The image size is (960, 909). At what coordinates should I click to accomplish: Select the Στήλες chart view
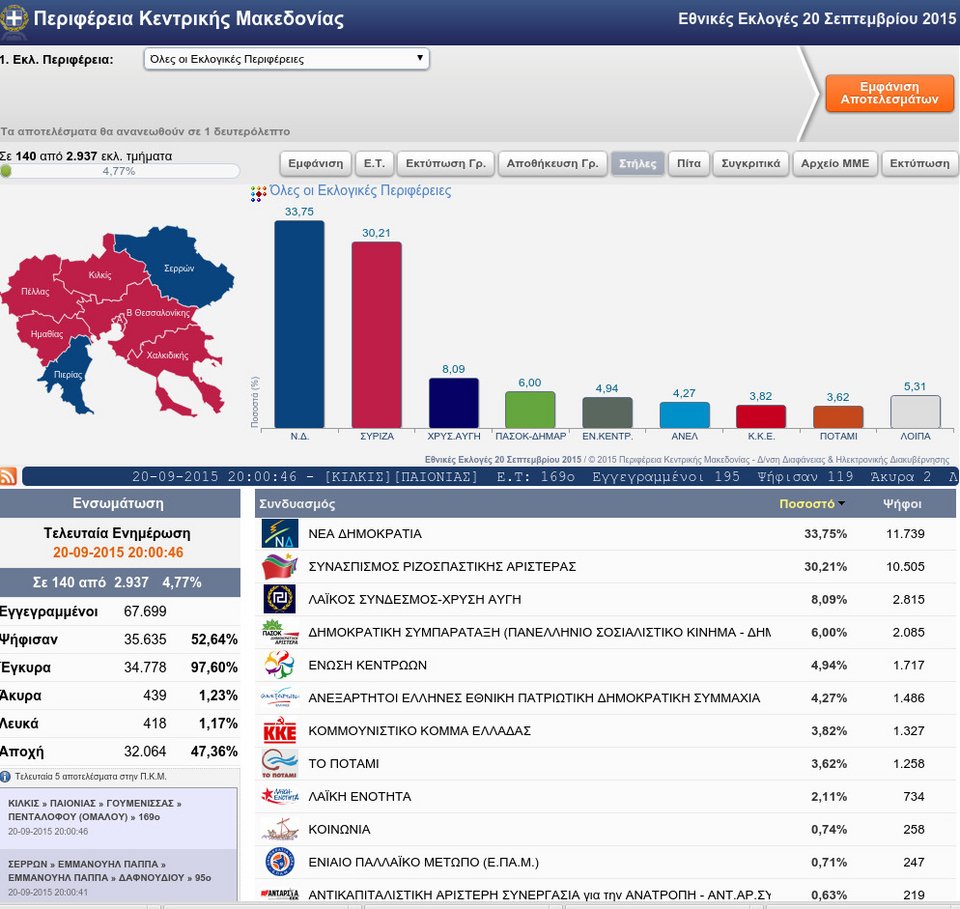pos(637,163)
